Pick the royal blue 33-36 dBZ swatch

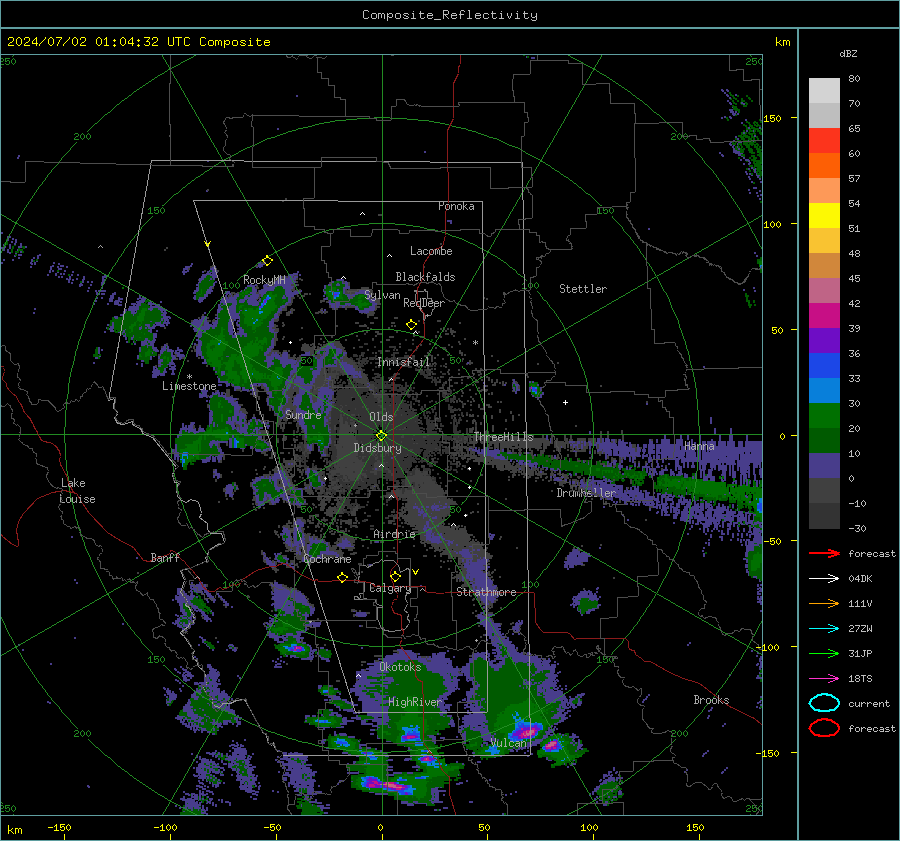pyautogui.click(x=824, y=366)
